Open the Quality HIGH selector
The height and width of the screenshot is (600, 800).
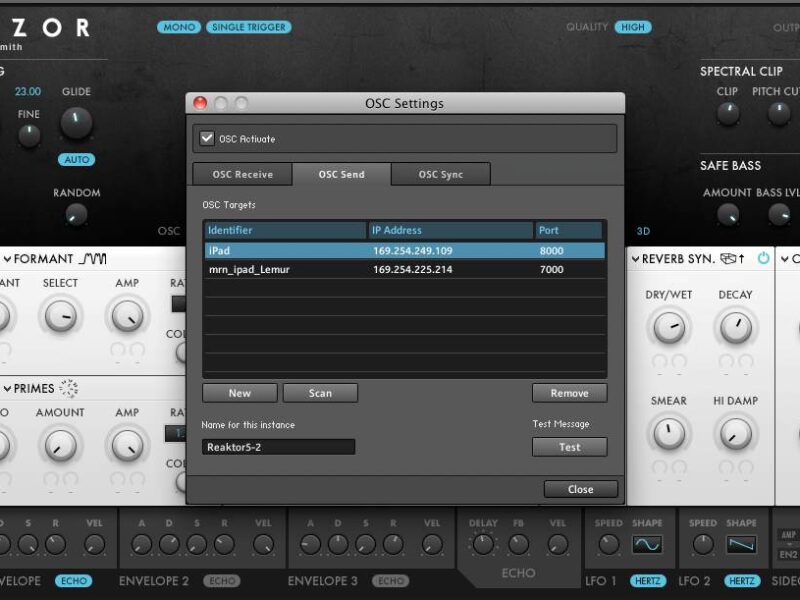tap(632, 27)
